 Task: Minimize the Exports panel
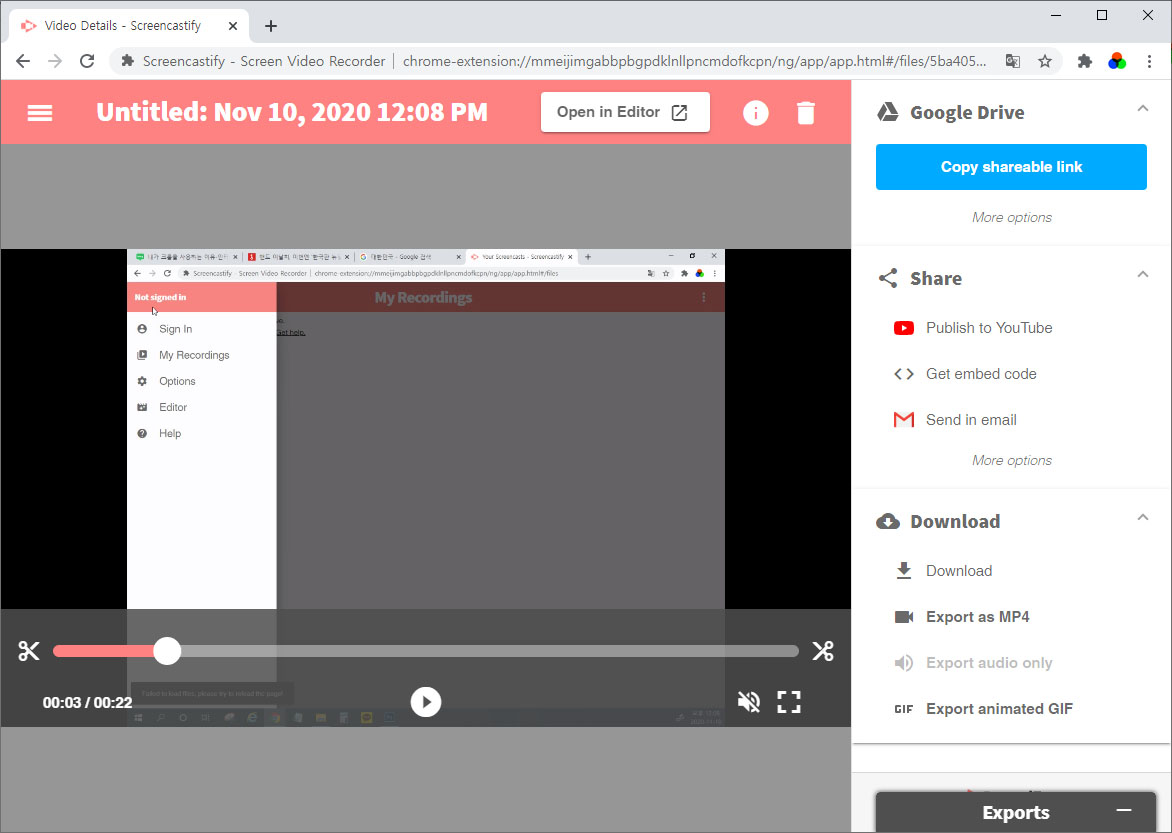coord(1123,811)
